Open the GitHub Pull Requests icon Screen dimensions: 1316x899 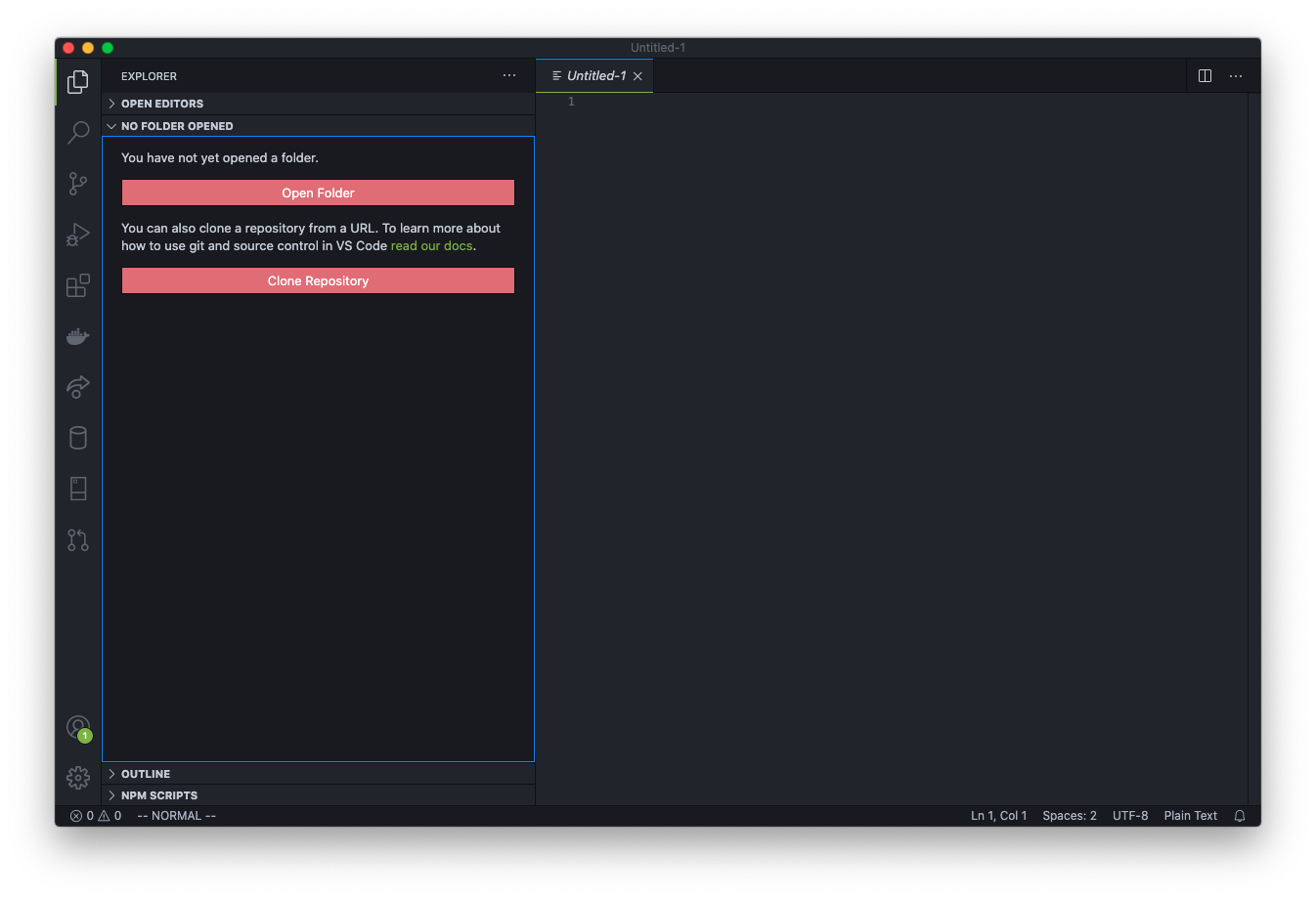click(78, 539)
